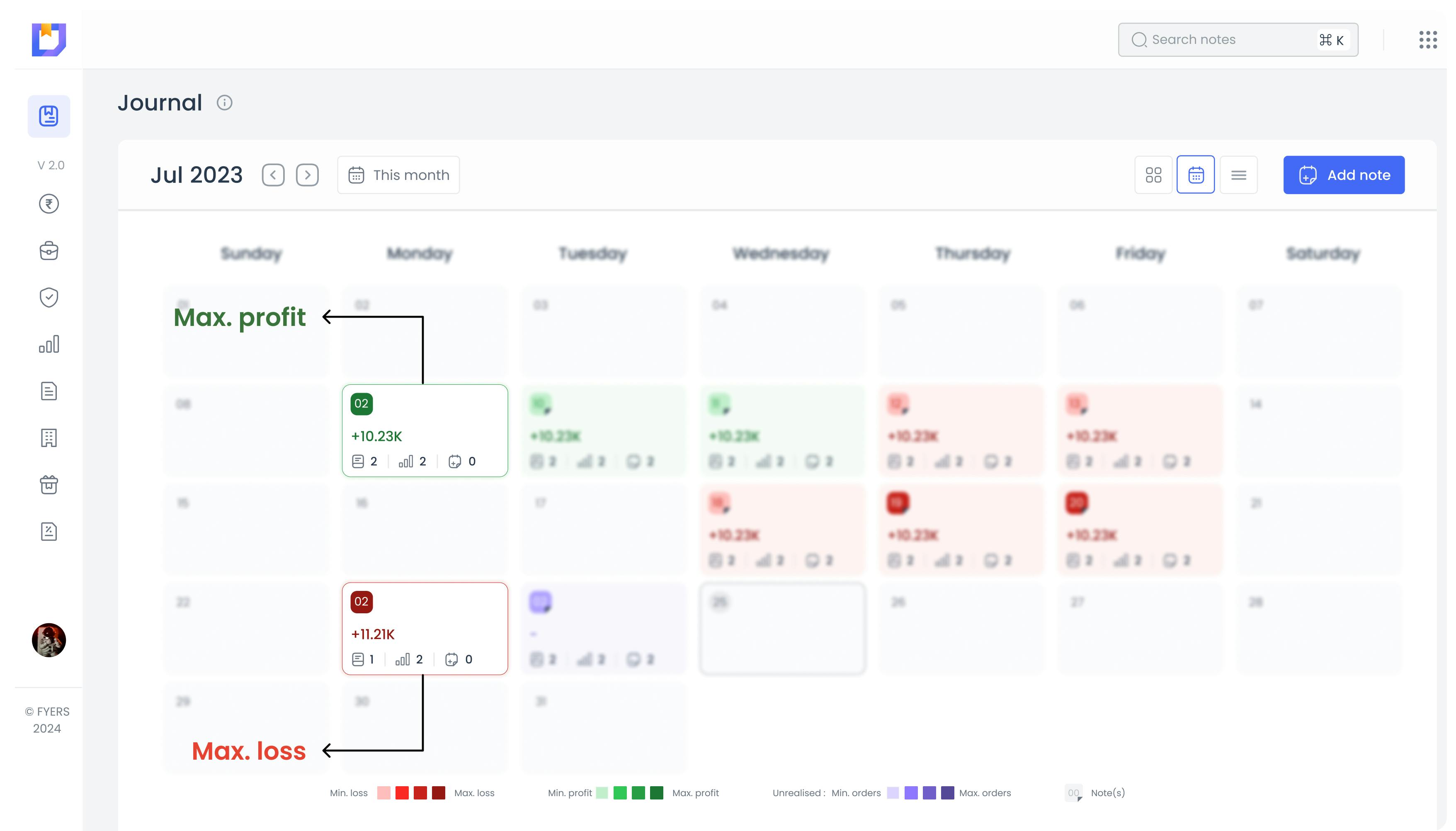
Task: Open the Journal icon in sidebar
Action: tap(49, 117)
